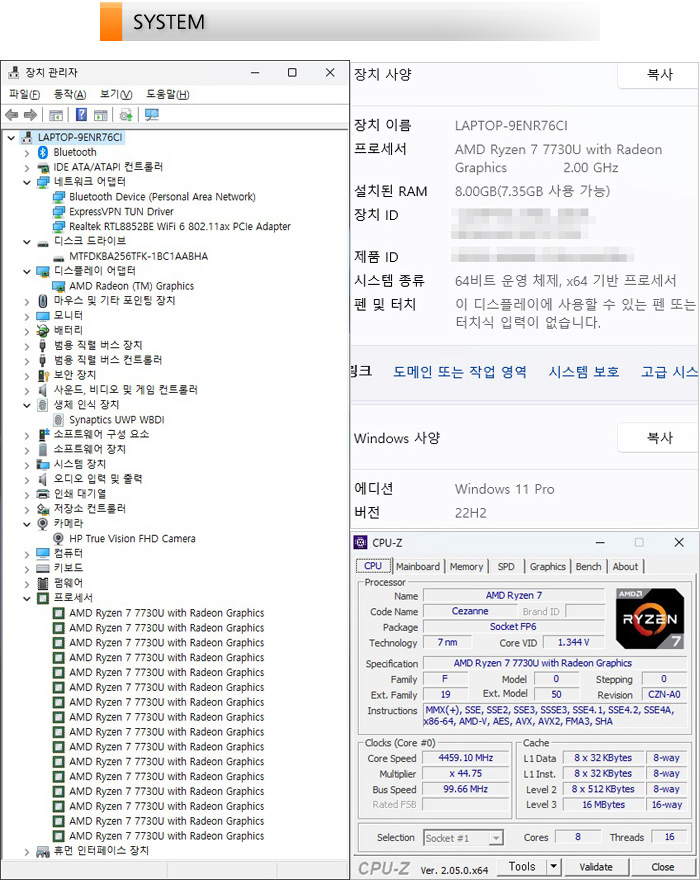Screen dimensions: 700x885
Task: Click the Validate button in CPU-Z
Action: click(x=596, y=866)
